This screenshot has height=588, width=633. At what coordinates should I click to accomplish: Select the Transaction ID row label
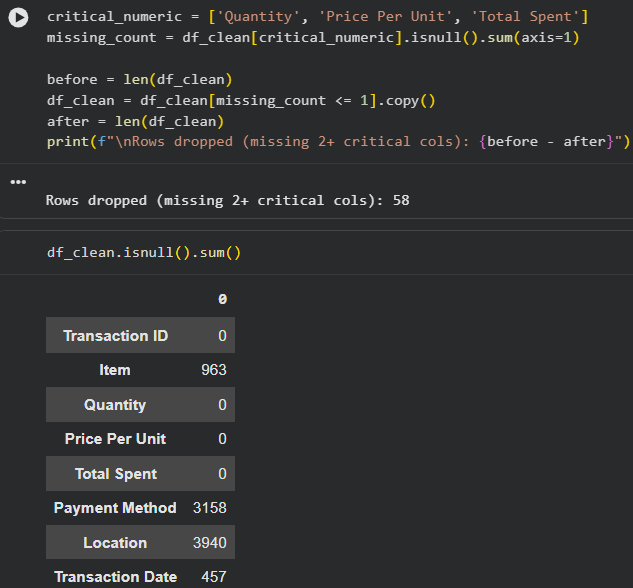tap(115, 336)
